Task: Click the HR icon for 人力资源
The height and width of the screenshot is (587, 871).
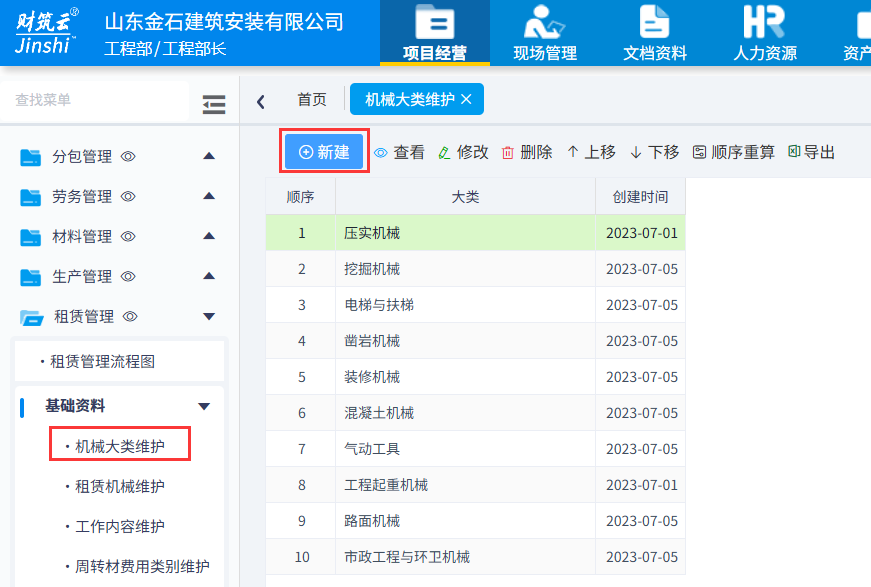Action: (764, 22)
